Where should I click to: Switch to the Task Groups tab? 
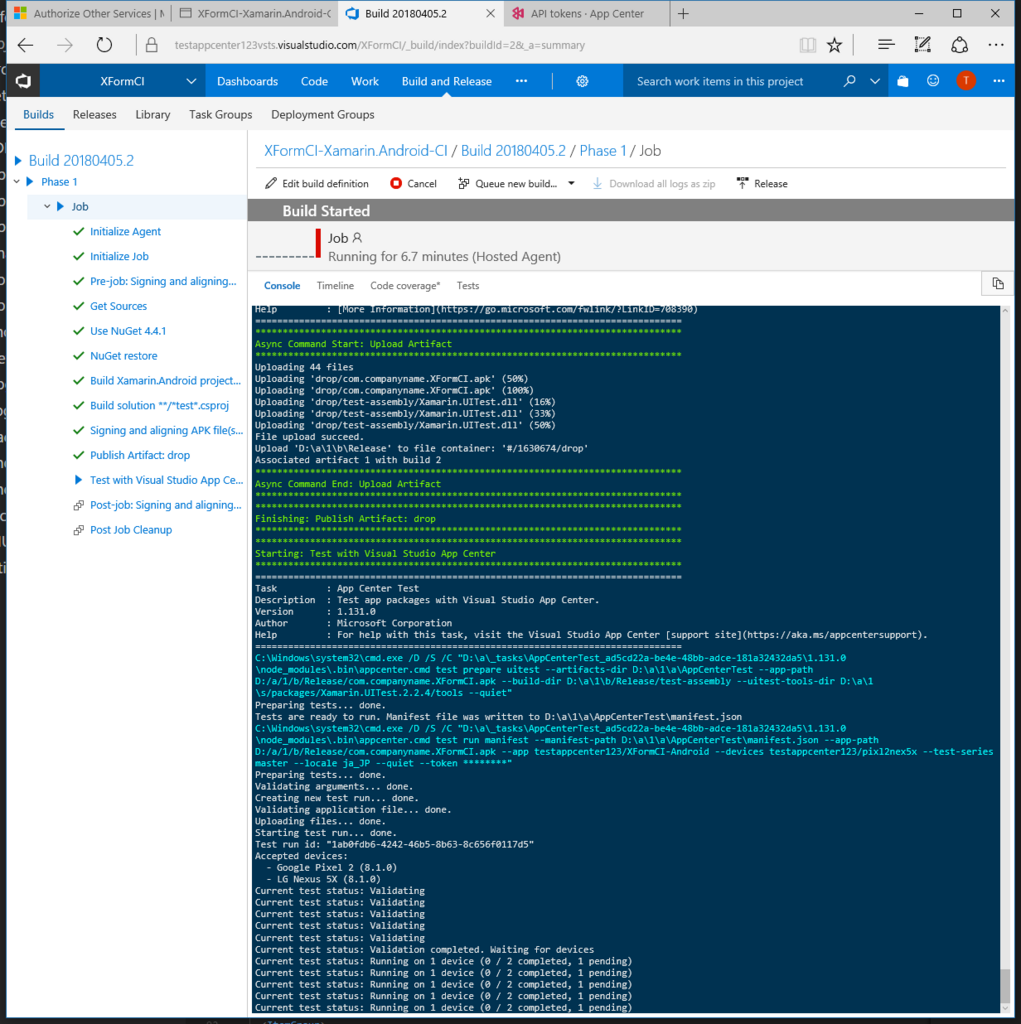point(221,114)
